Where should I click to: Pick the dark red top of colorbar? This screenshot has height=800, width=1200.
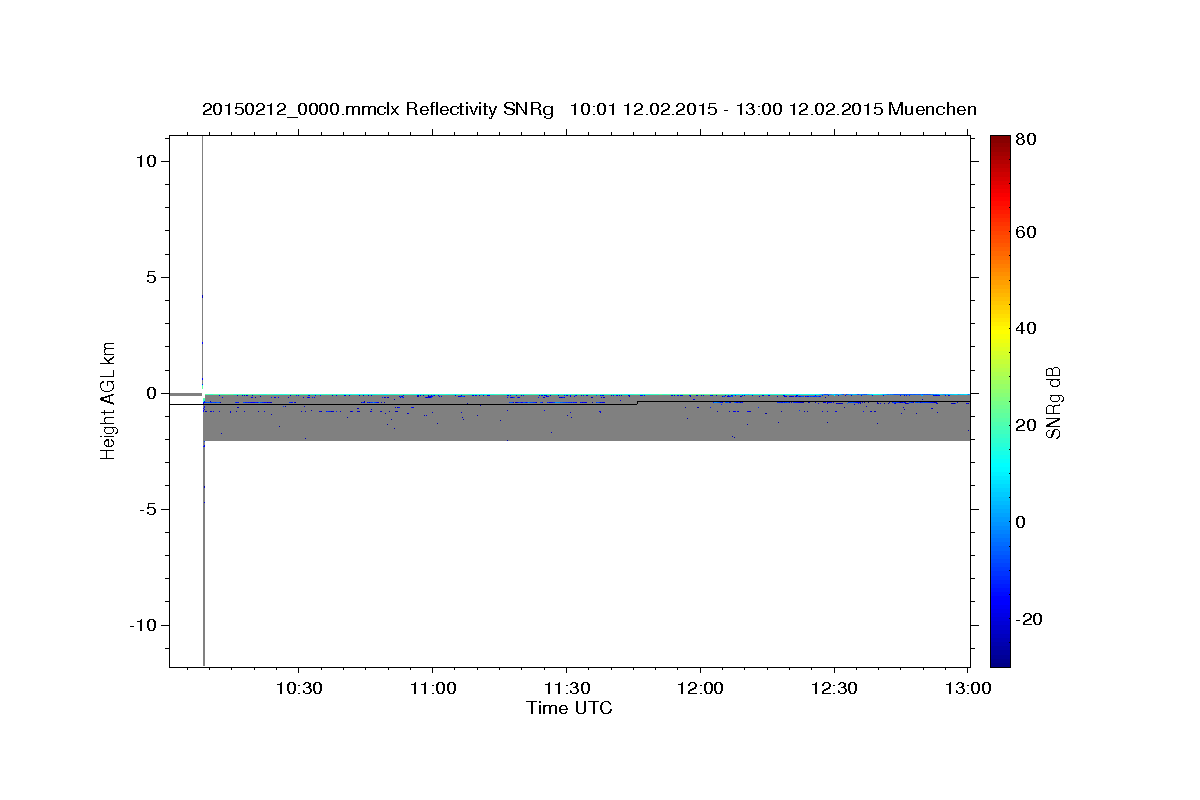[x=1000, y=142]
